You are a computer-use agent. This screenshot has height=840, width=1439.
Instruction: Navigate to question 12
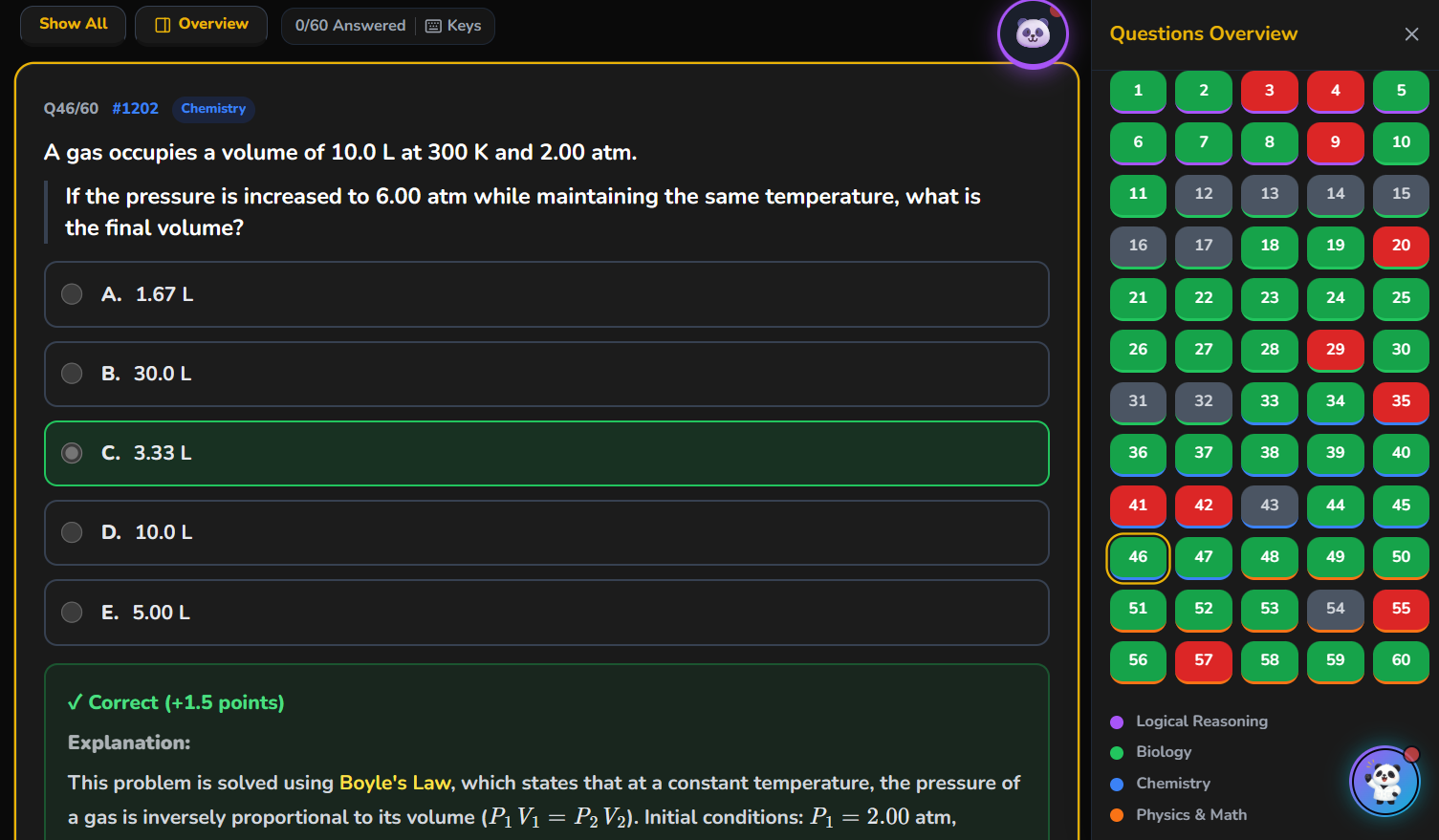(1204, 194)
